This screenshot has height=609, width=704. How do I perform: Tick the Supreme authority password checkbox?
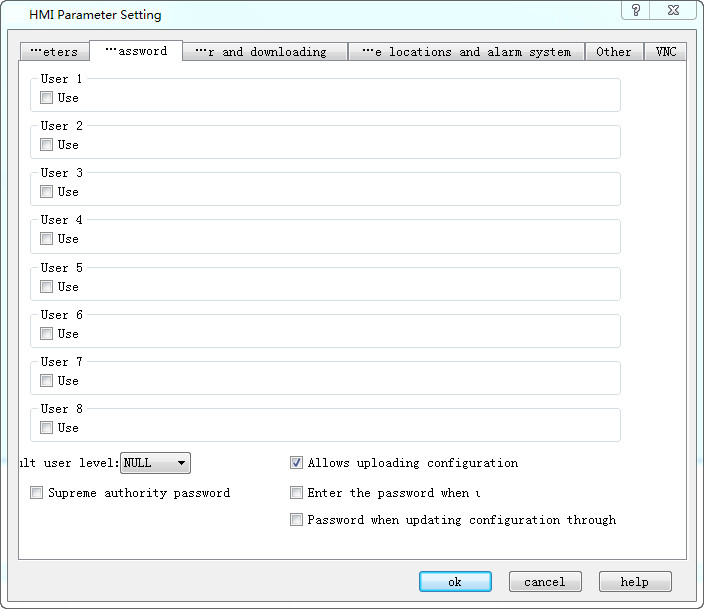(x=36, y=493)
